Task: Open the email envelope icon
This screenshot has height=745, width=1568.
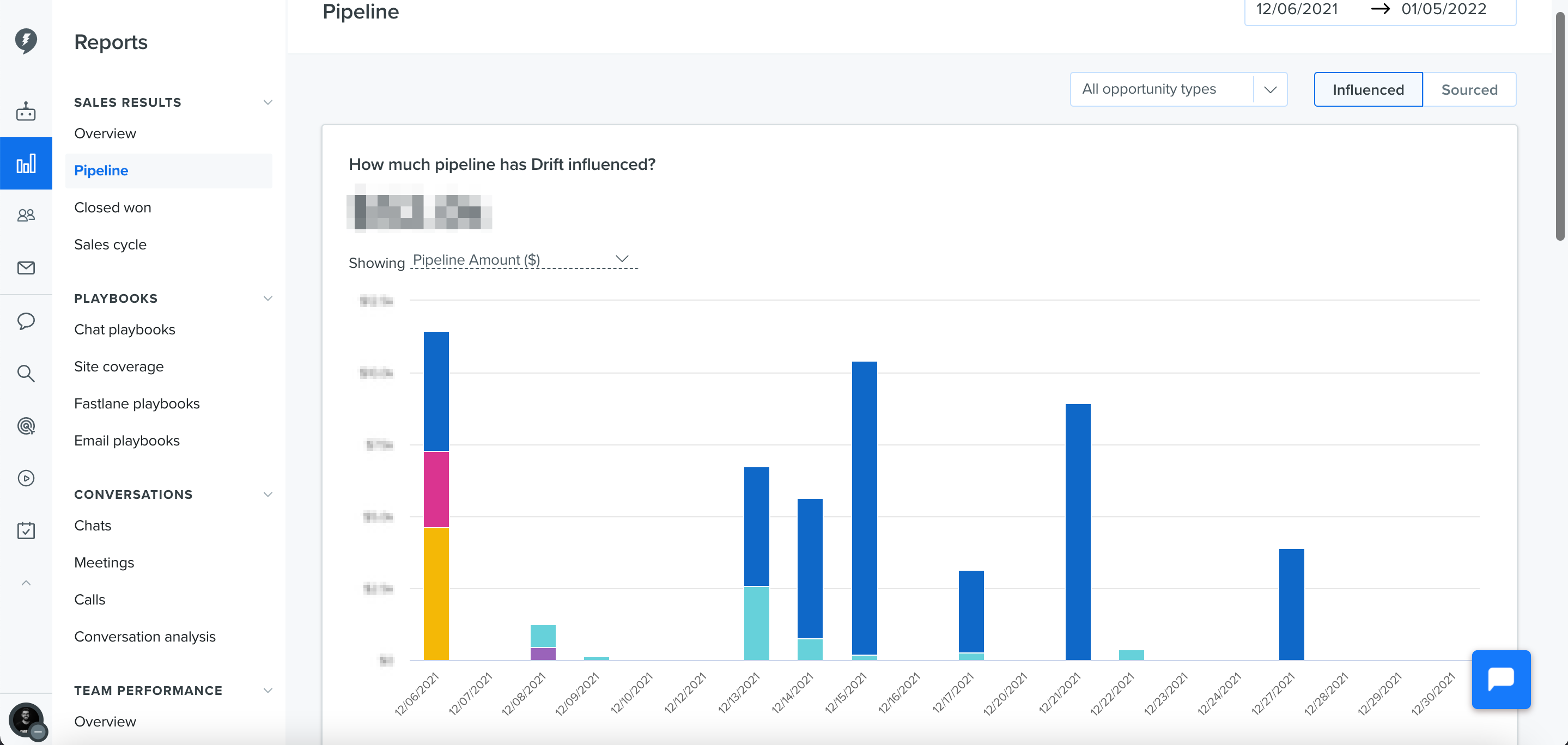Action: click(26, 268)
